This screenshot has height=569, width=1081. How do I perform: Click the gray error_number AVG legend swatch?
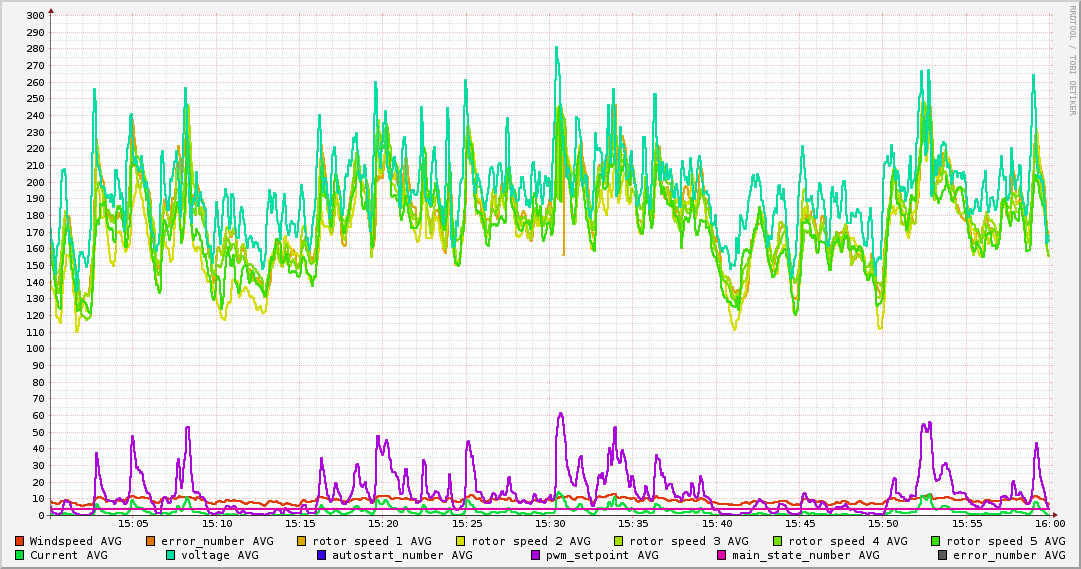[942, 555]
